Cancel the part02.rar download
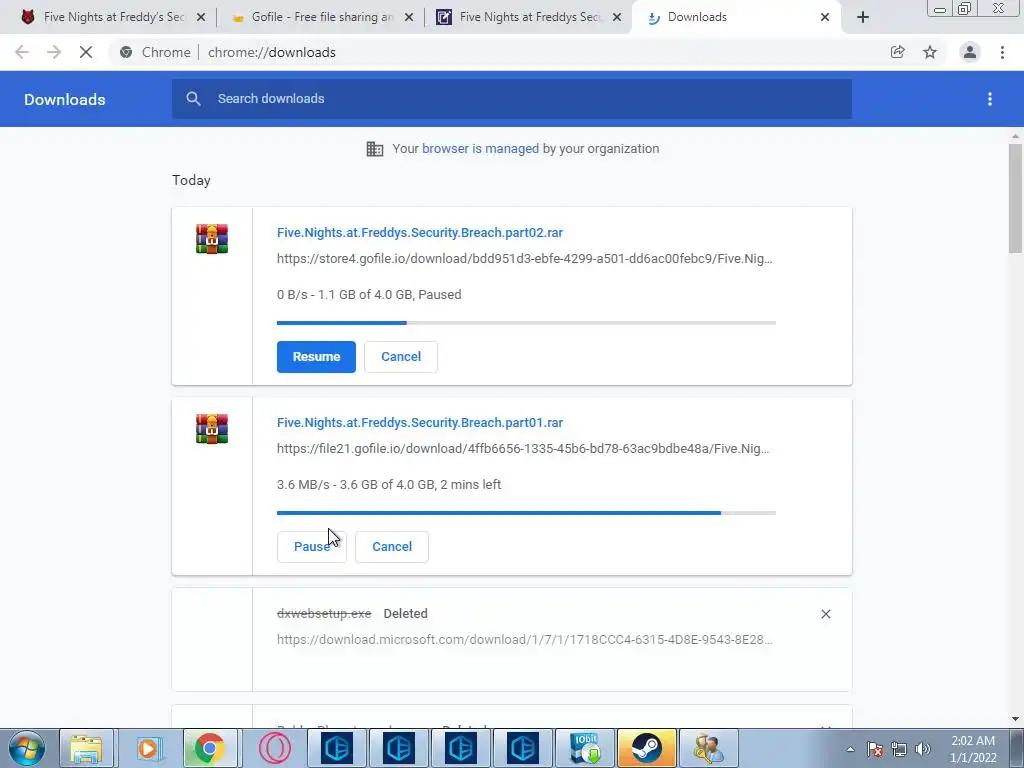 click(x=400, y=357)
